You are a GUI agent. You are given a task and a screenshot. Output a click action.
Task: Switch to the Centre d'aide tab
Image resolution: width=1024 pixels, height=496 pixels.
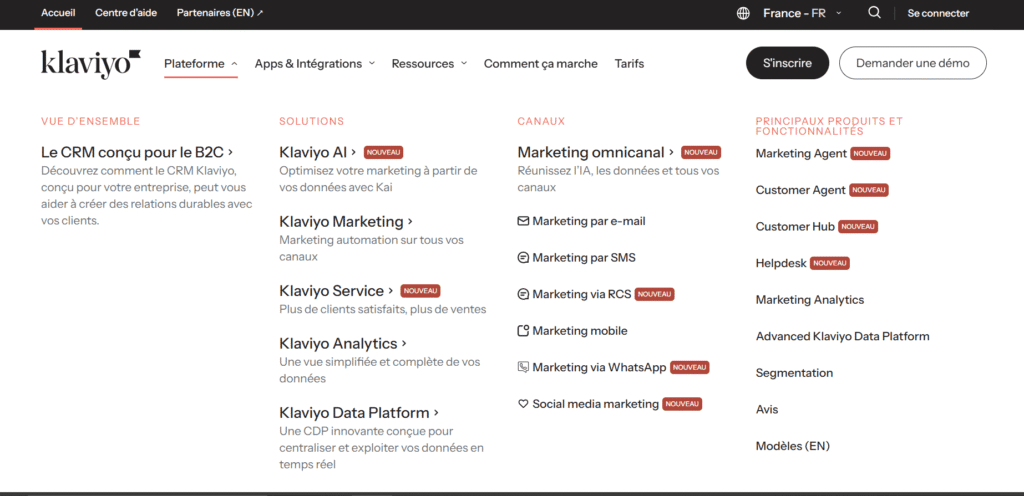tap(126, 13)
